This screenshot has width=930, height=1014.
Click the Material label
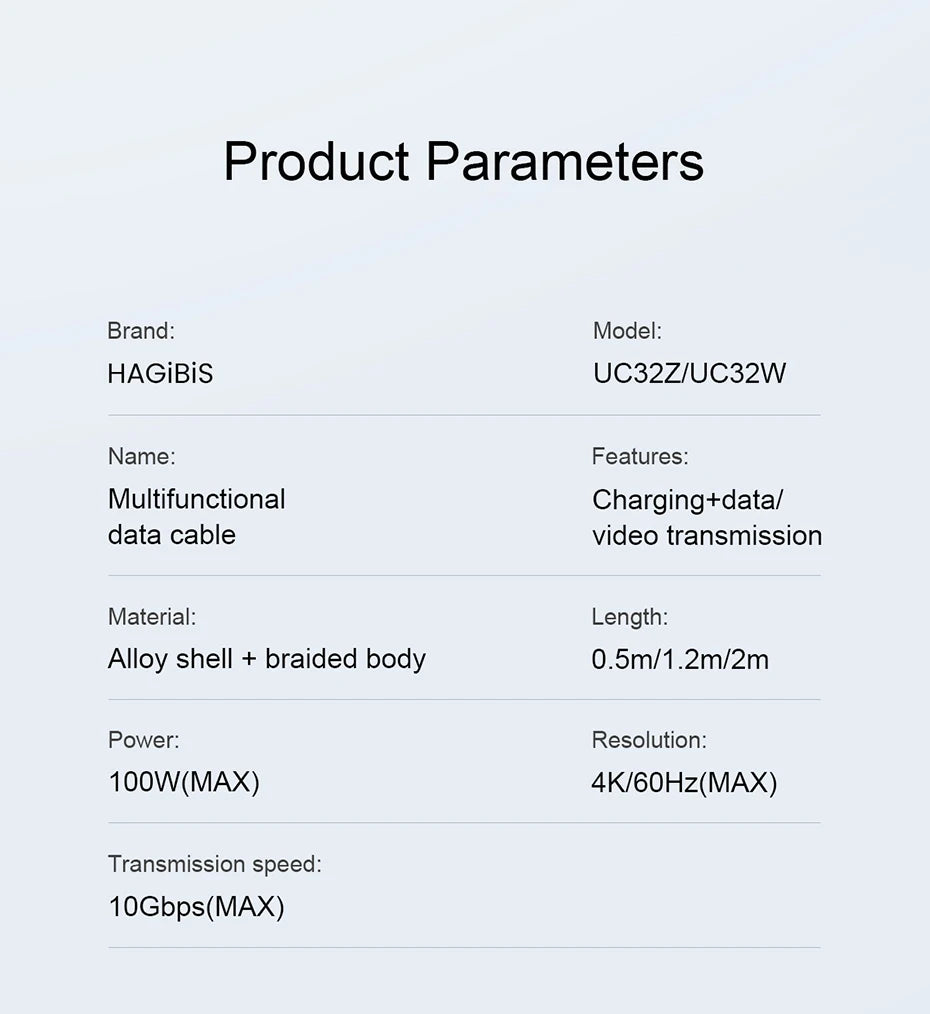(x=152, y=617)
